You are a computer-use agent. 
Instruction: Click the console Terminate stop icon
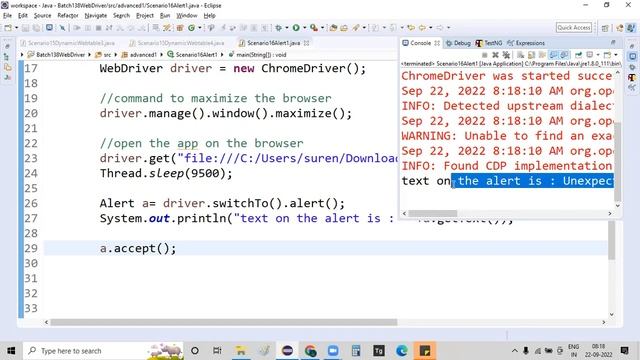[x=484, y=55]
